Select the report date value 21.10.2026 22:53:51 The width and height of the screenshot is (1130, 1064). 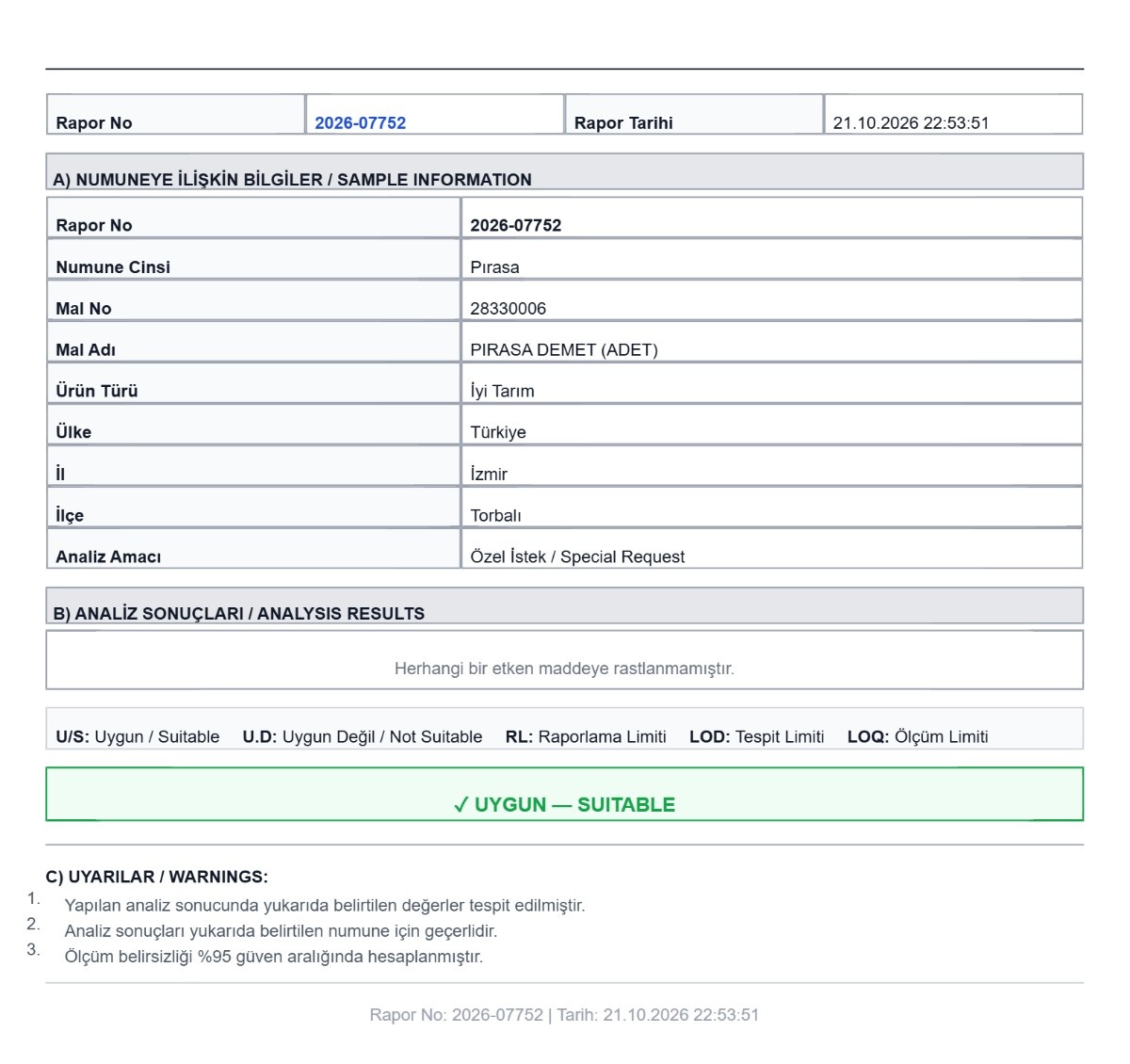(x=911, y=122)
